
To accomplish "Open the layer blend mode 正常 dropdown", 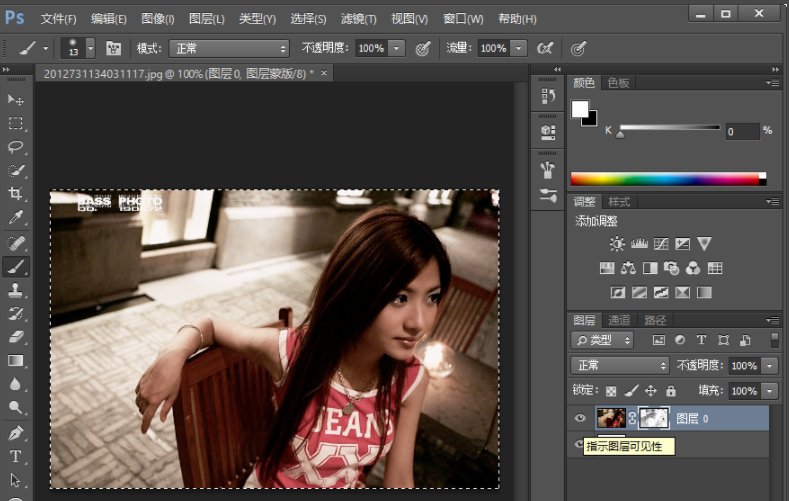I will coord(619,365).
